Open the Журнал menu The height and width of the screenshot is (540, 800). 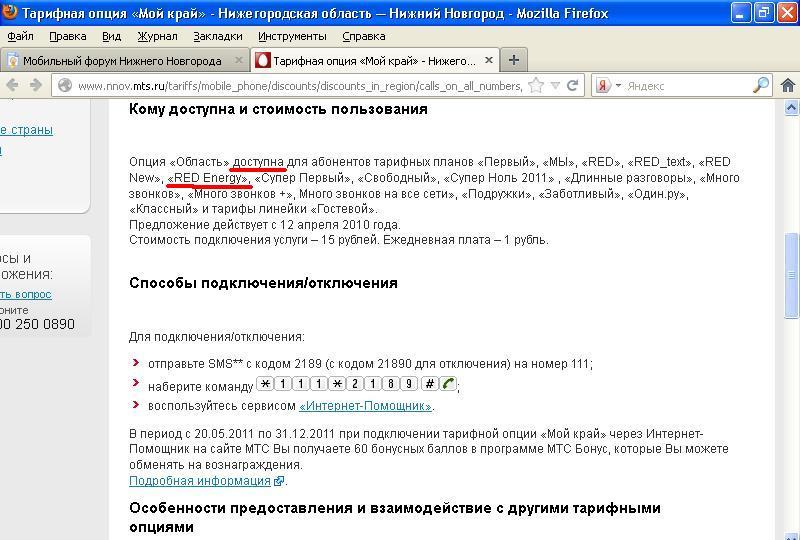tap(158, 36)
